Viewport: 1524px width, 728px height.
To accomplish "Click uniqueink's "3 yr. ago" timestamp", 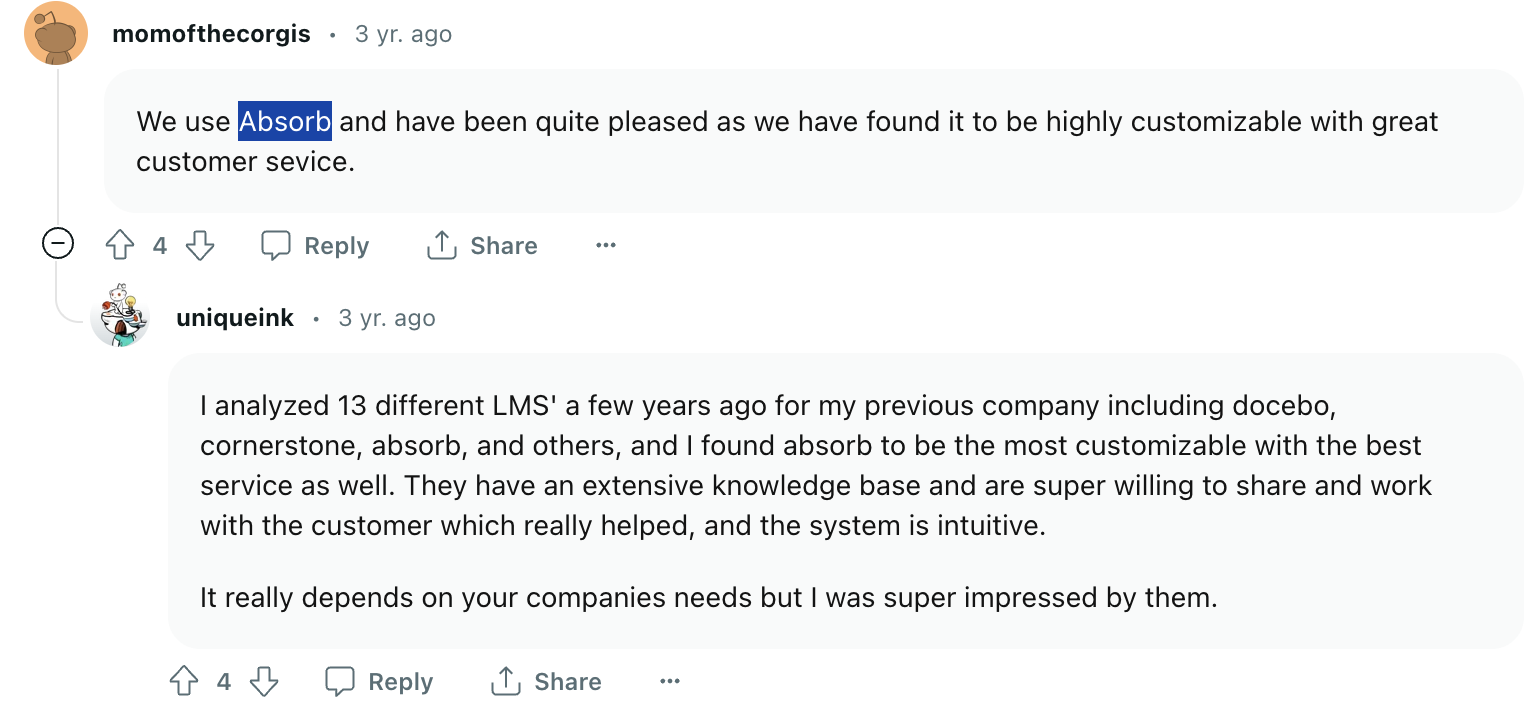I will click(387, 318).
